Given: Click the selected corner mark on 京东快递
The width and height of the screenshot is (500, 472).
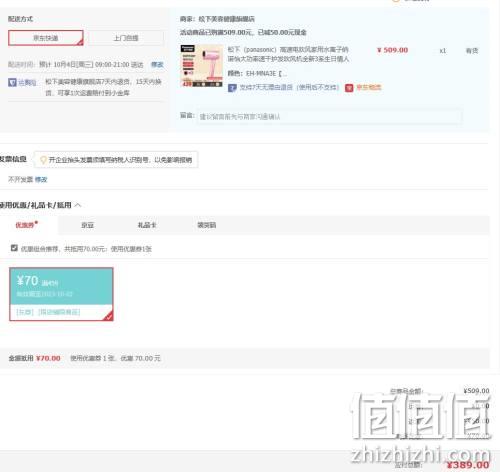Looking at the screenshot, I should pos(80,42).
